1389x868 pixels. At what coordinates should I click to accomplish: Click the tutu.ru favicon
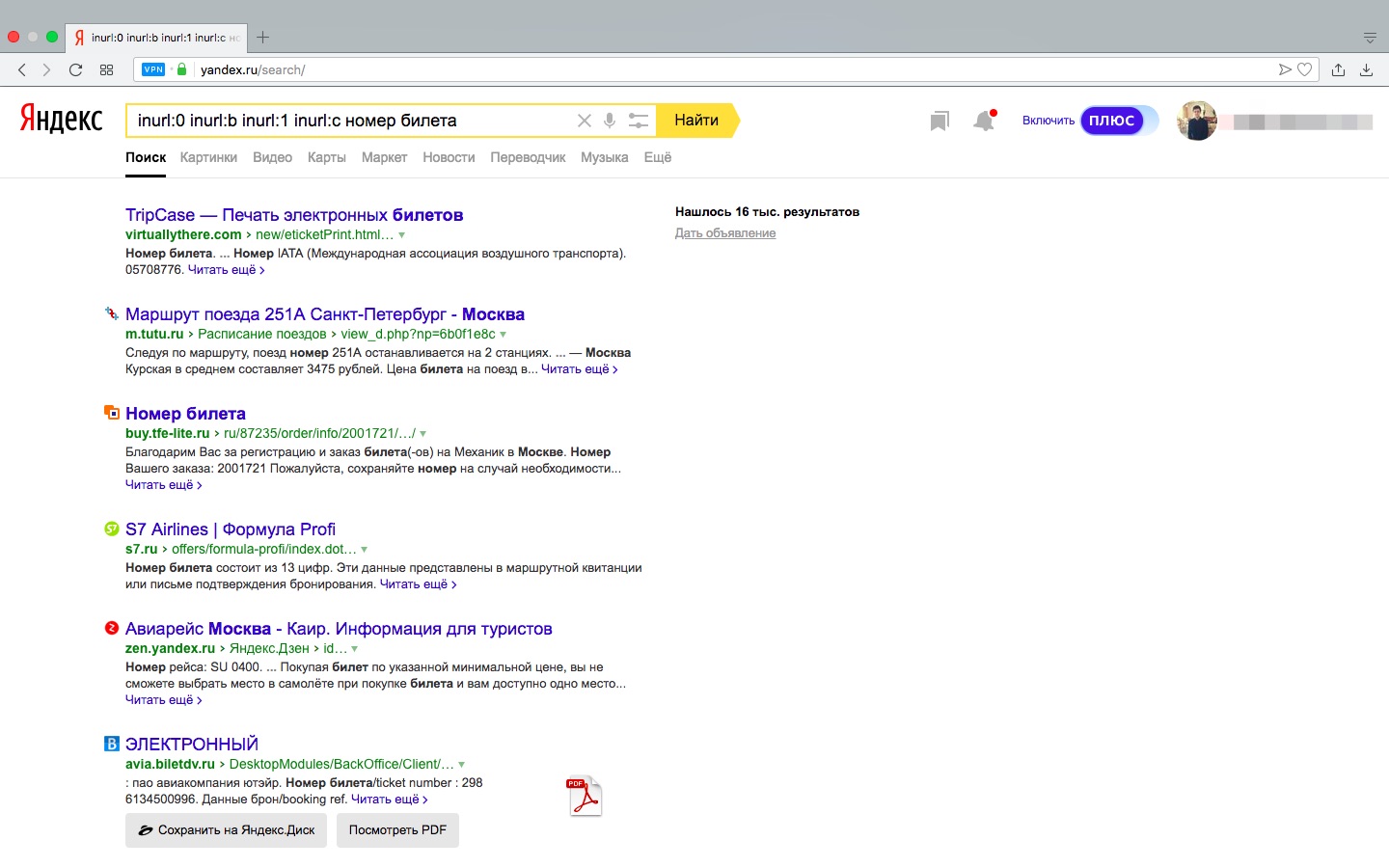point(111,313)
